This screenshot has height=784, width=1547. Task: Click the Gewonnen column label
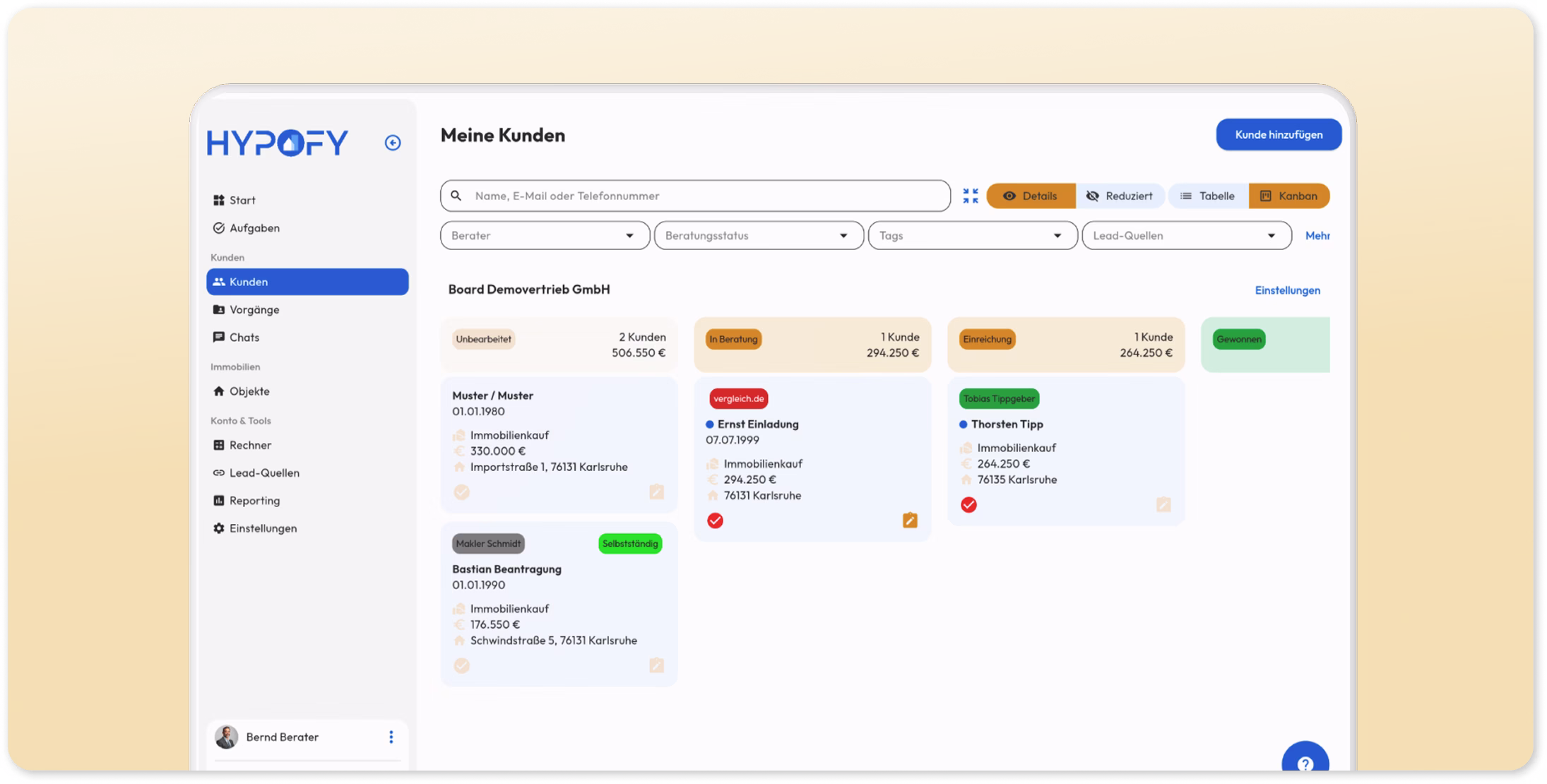tap(1238, 339)
